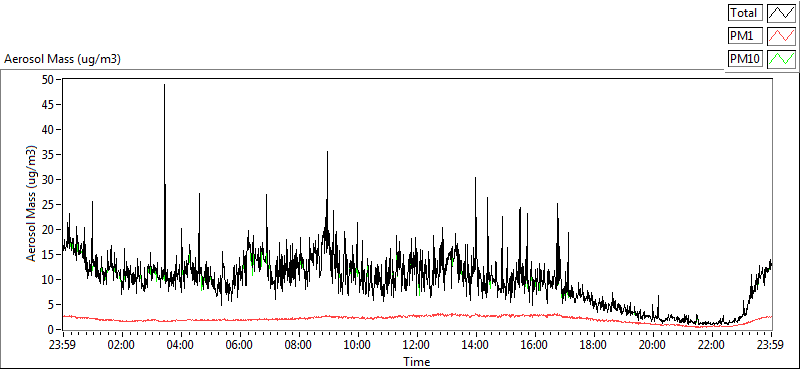Screen dimensions: 800x369
Task: Click the 15 tick label on y-axis
Action: (x=47, y=255)
